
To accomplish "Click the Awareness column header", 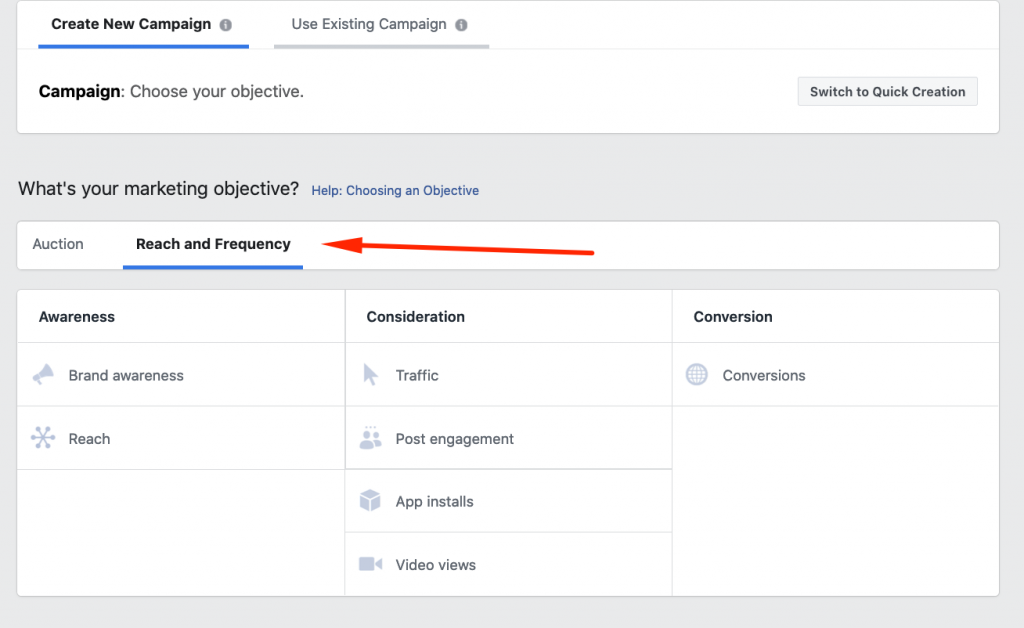I will pos(76,317).
